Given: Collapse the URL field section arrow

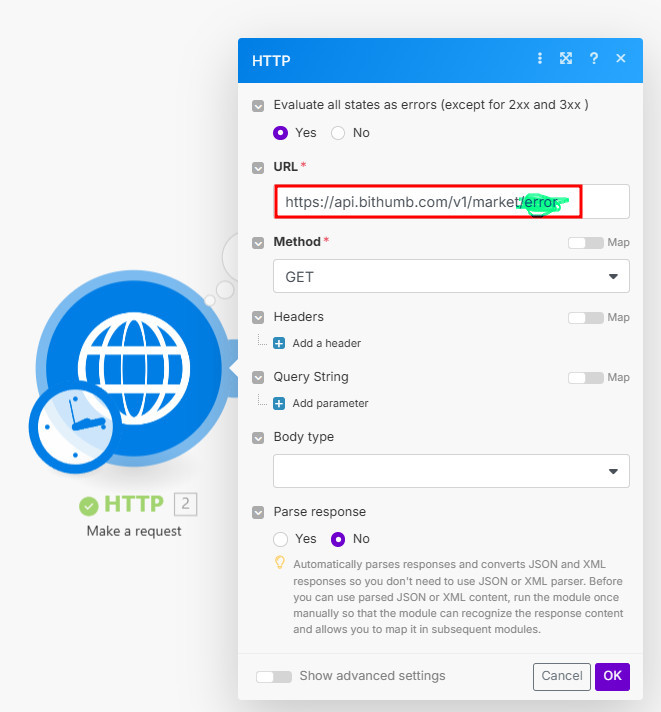Looking at the screenshot, I should click(259, 167).
